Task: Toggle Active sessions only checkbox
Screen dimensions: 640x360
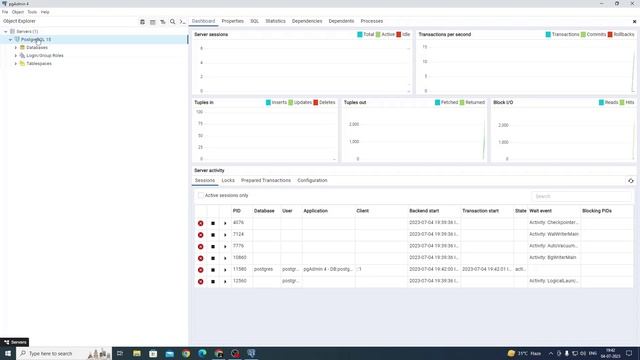Action: click(x=201, y=196)
